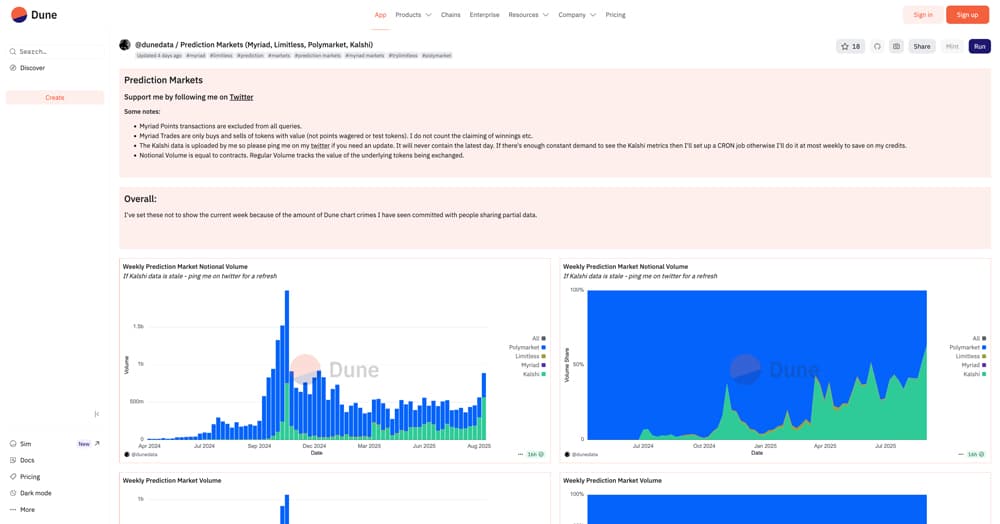Click the @dunedata avatar below the volume share chart
The width and height of the screenshot is (1000, 524).
click(567, 455)
